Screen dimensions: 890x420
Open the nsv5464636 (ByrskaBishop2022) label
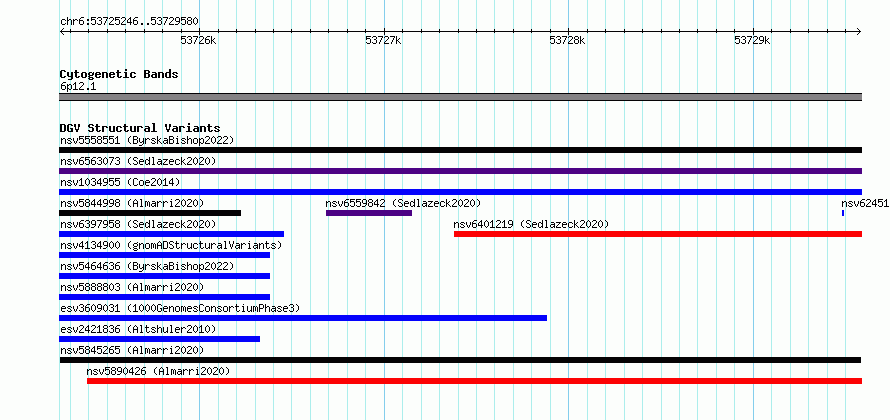click(x=147, y=266)
